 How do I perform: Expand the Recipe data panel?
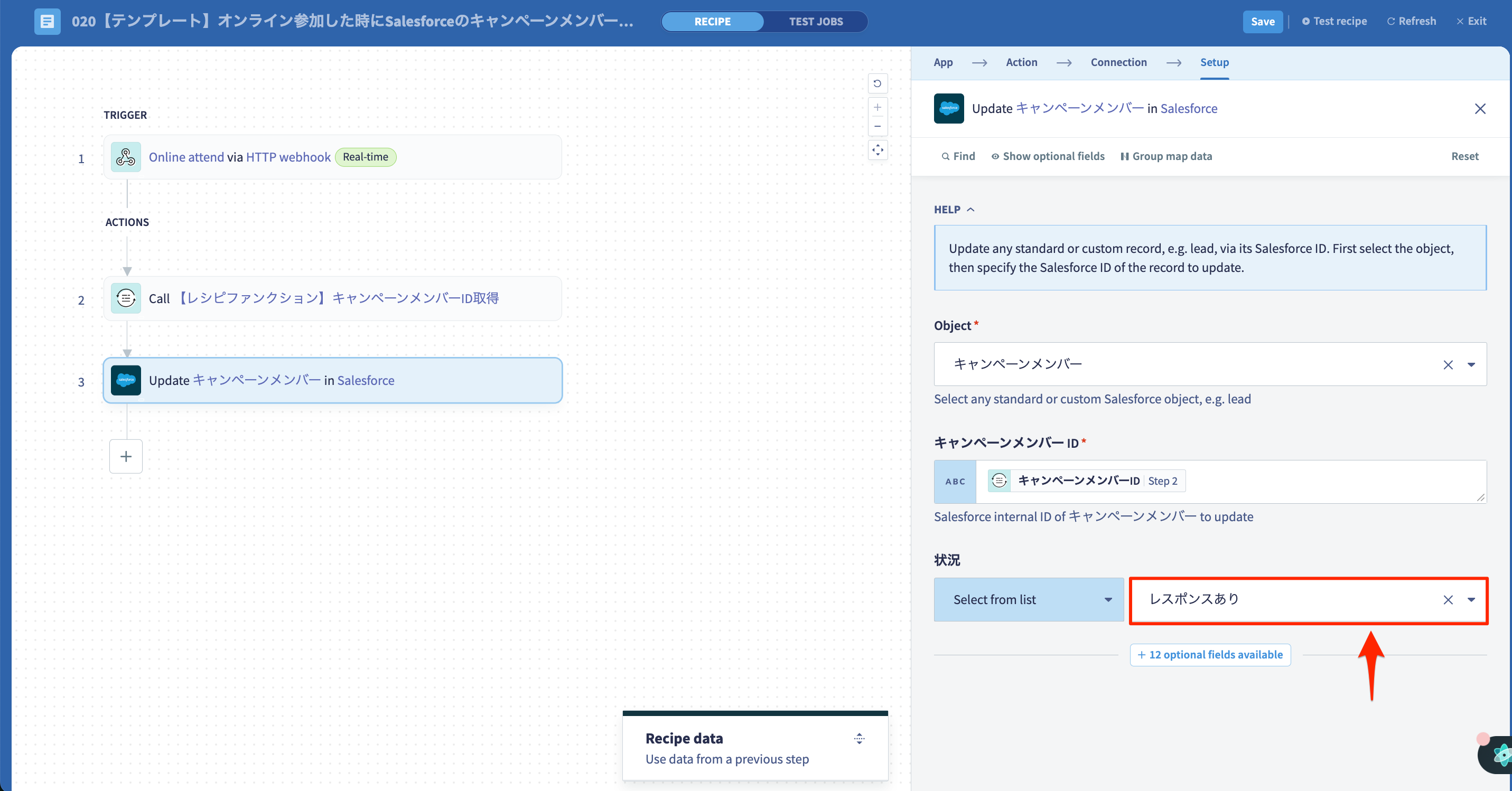tap(860, 739)
